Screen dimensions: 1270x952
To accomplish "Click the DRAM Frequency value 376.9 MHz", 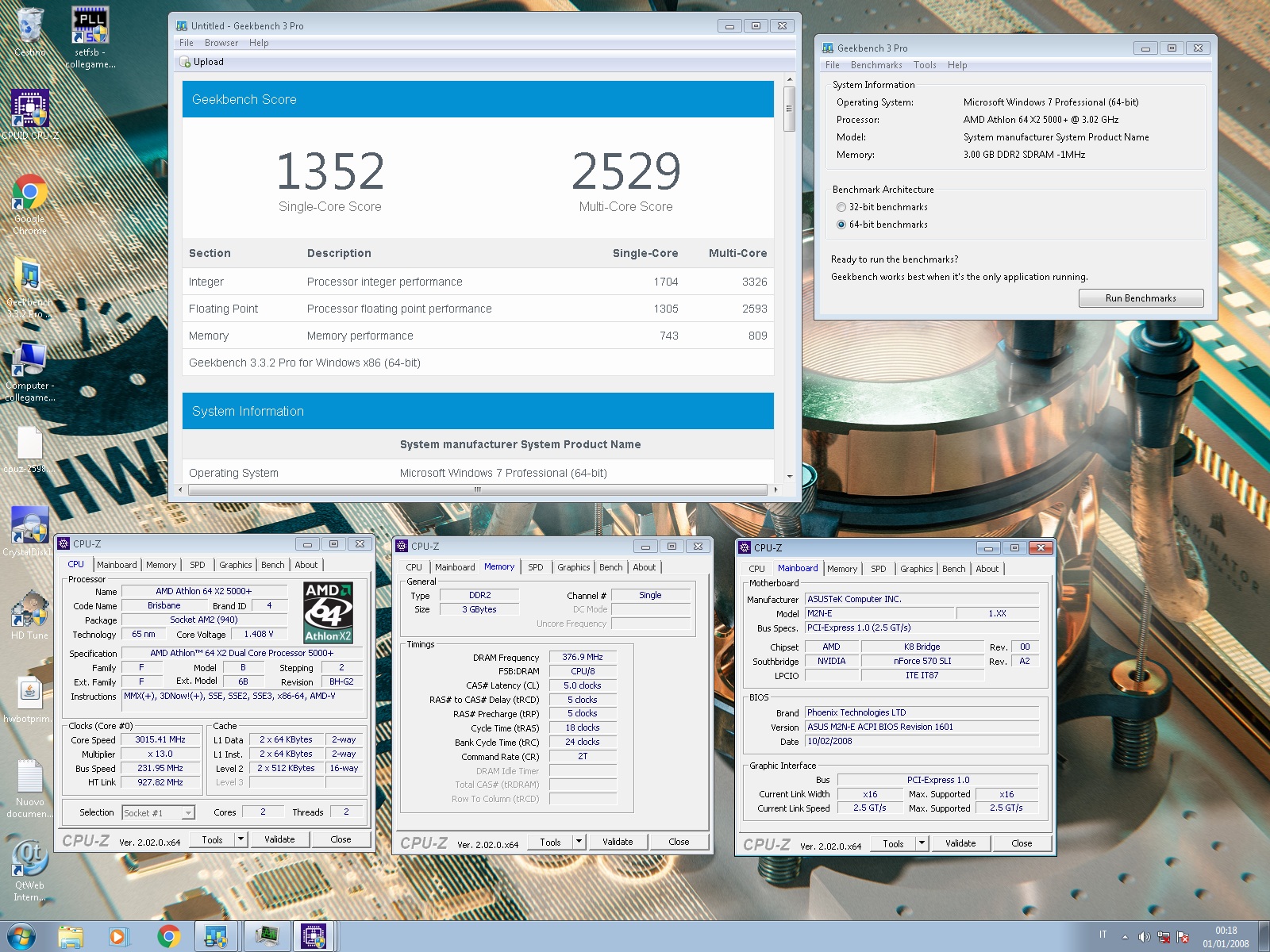I will (583, 657).
